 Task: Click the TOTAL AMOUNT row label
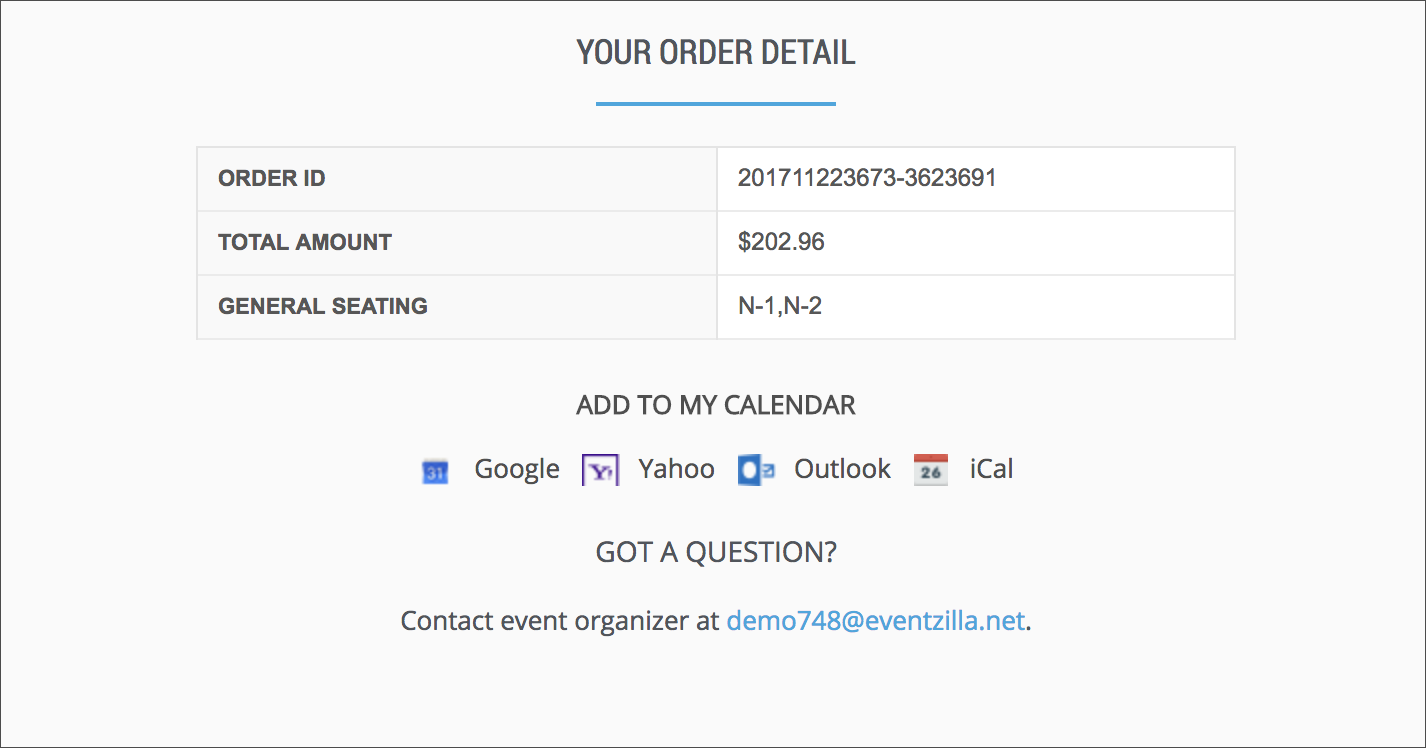304,242
